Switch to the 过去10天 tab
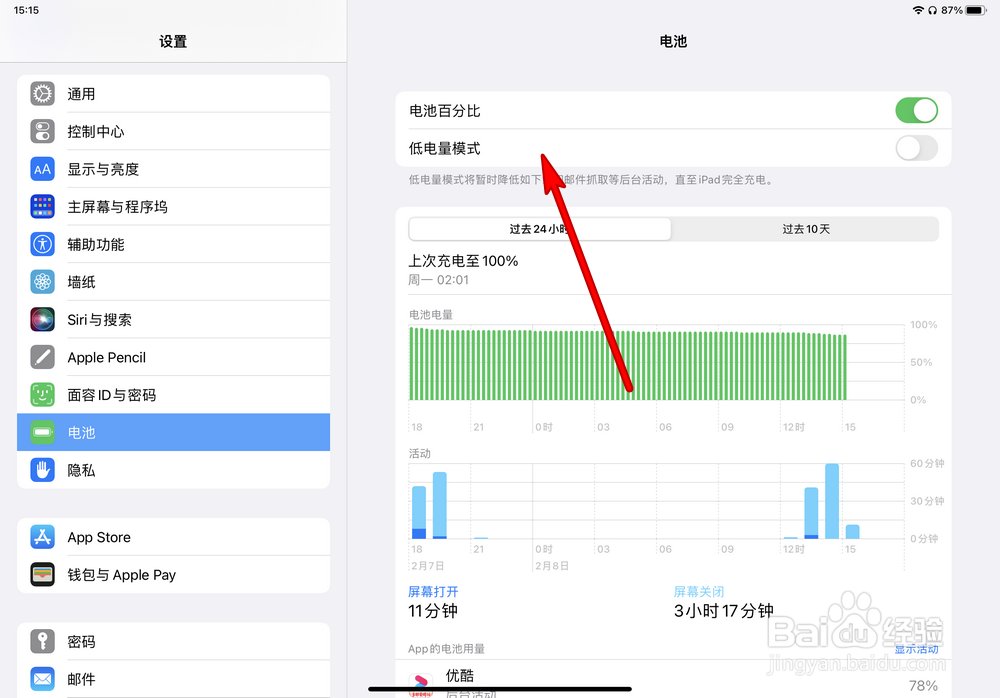 pos(805,229)
